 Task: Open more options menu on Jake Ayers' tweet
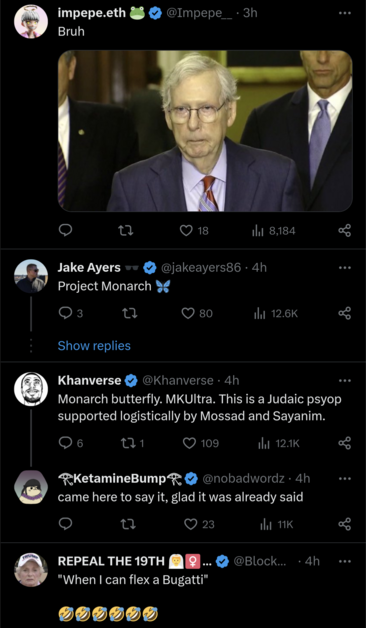pyautogui.click(x=344, y=268)
